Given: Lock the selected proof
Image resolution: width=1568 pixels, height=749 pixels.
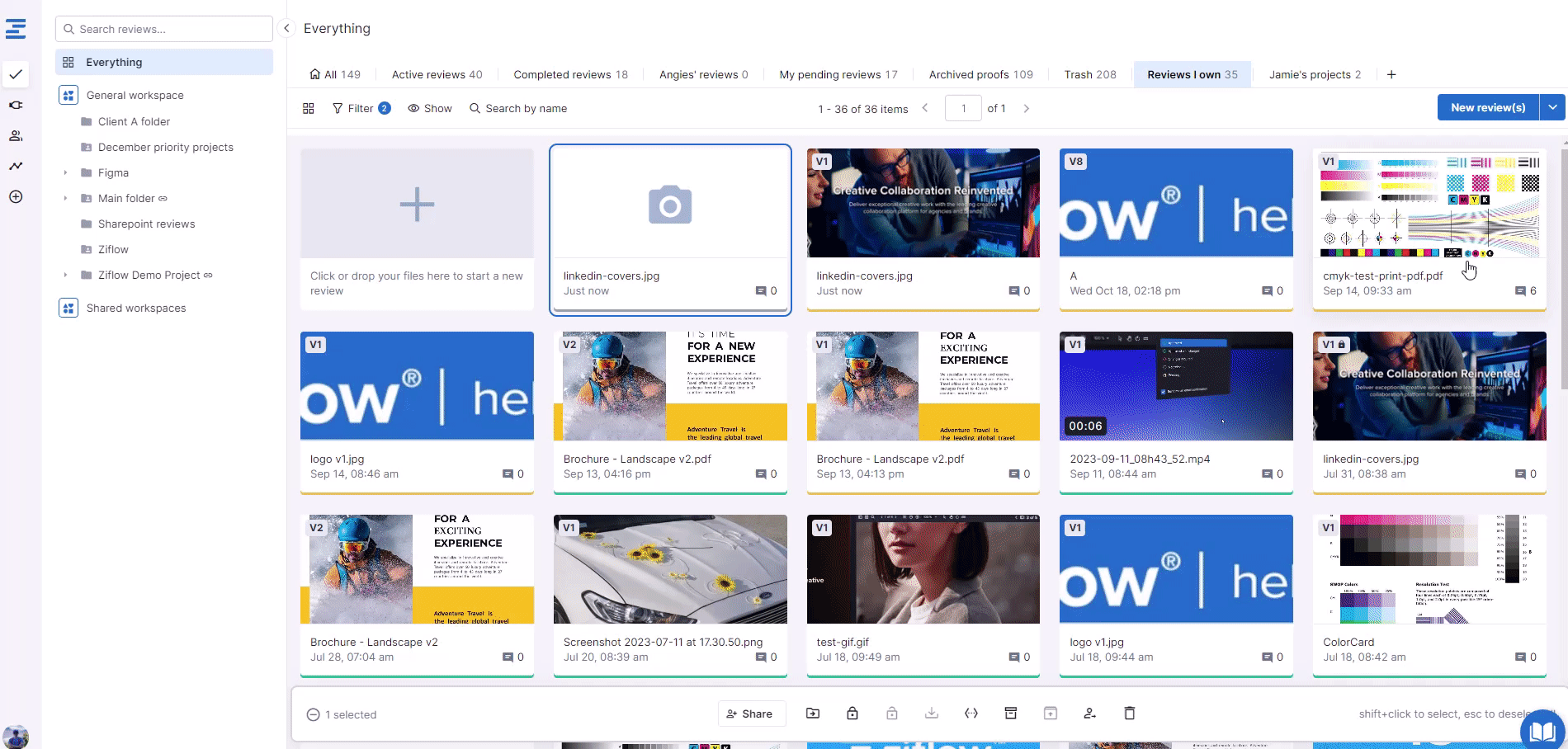Looking at the screenshot, I should [852, 714].
